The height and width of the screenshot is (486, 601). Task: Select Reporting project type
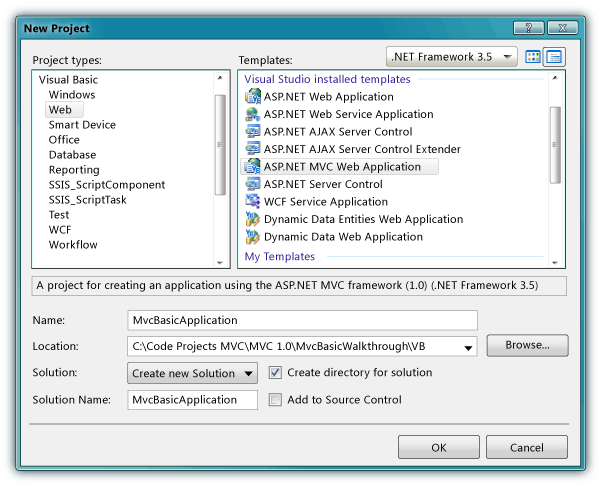coord(74,169)
